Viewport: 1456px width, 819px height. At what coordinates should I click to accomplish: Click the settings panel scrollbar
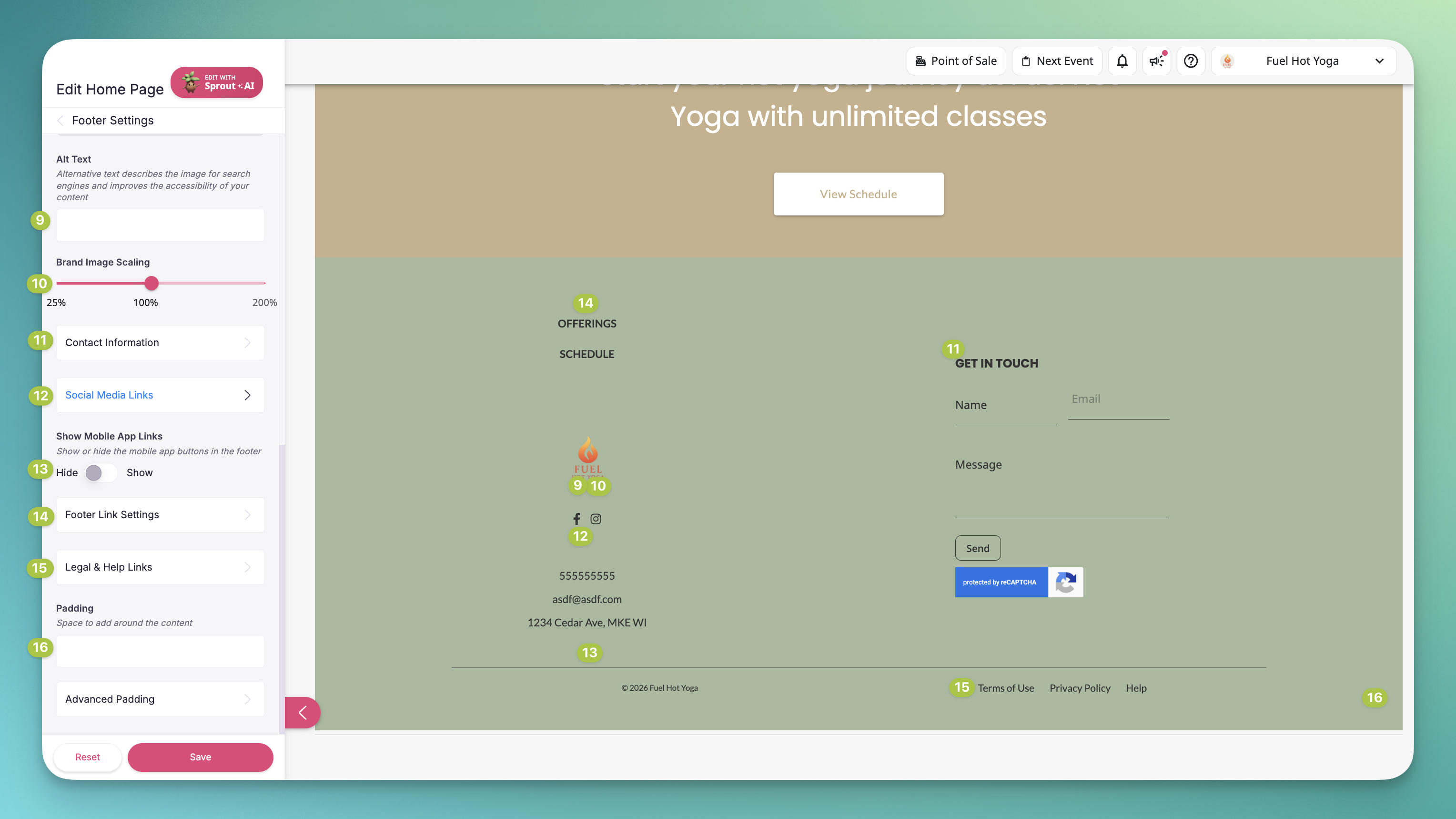pyautogui.click(x=282, y=589)
